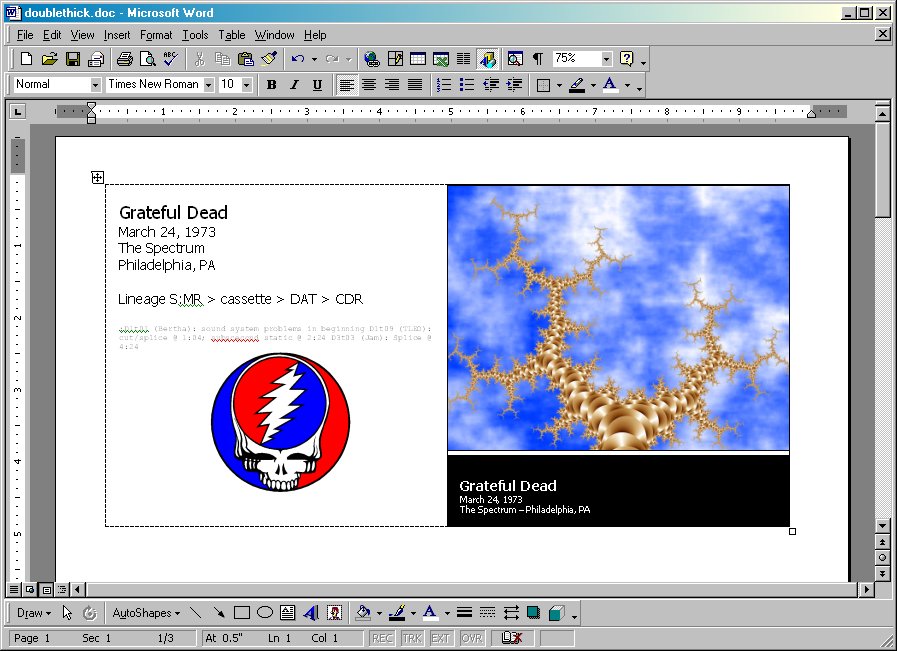Justify the text
The height and width of the screenshot is (651, 897).
coord(415,85)
